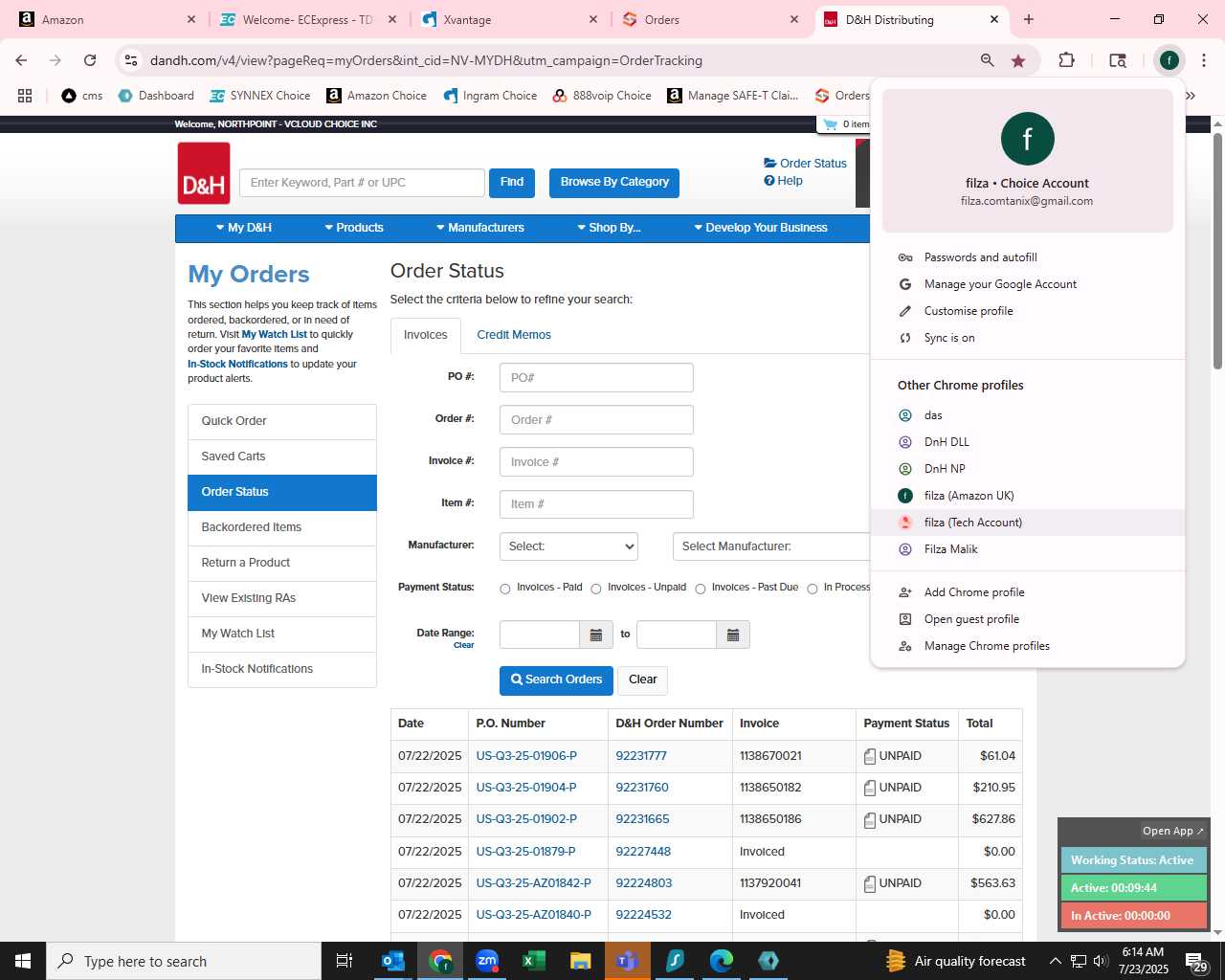Open the Select Manufacturer combo box
Image resolution: width=1225 pixels, height=980 pixels.
pos(771,546)
